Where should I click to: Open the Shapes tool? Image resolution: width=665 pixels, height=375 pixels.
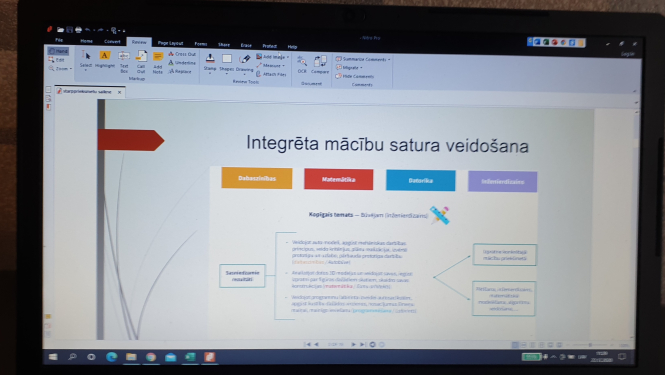pyautogui.click(x=226, y=63)
